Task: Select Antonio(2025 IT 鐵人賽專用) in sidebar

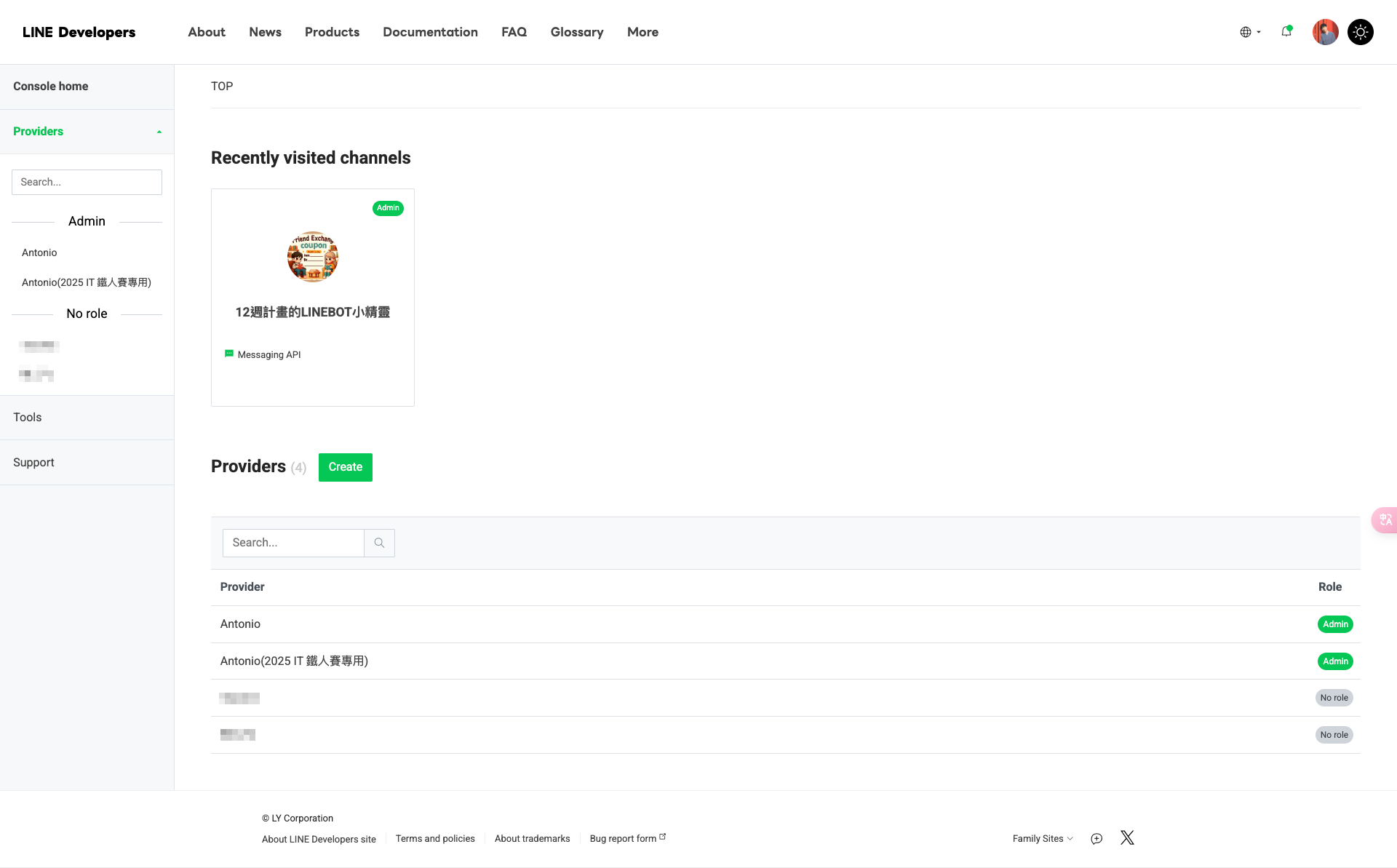Action: [87, 282]
